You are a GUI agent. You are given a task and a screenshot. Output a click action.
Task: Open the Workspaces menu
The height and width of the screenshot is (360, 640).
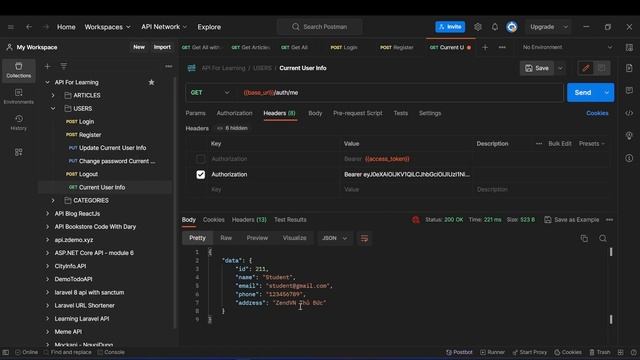point(107,27)
